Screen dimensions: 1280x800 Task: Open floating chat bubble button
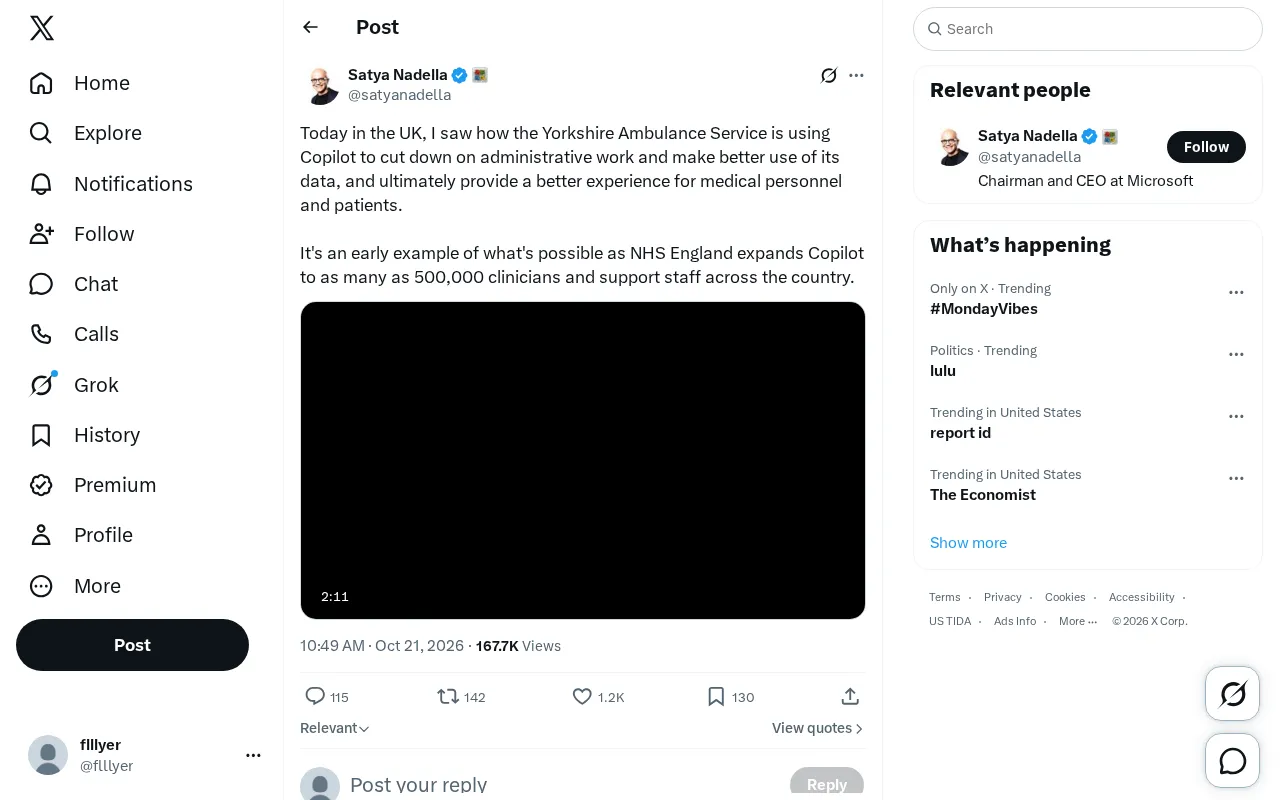(x=1233, y=761)
